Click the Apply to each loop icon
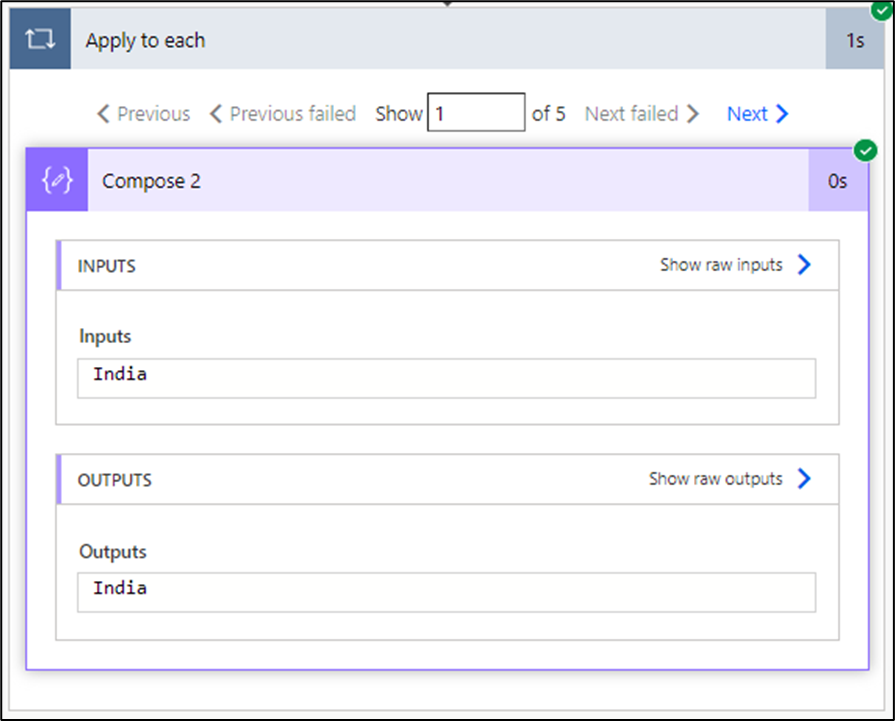The height and width of the screenshot is (721, 895). click(40, 41)
